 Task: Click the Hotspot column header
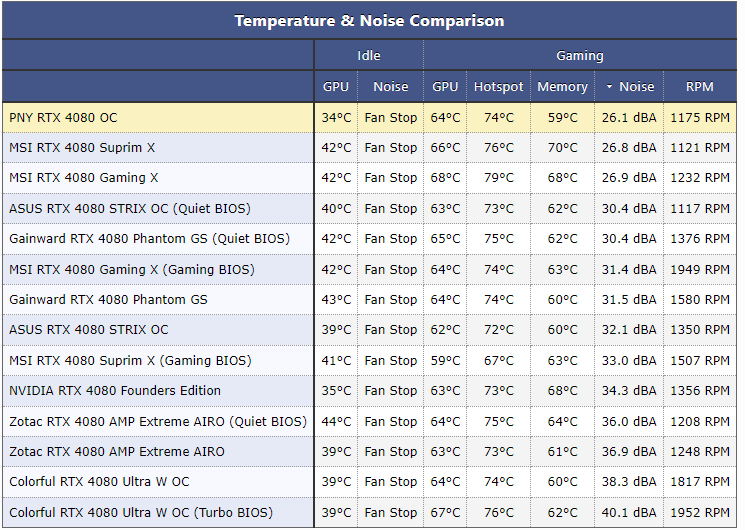pyautogui.click(x=498, y=87)
